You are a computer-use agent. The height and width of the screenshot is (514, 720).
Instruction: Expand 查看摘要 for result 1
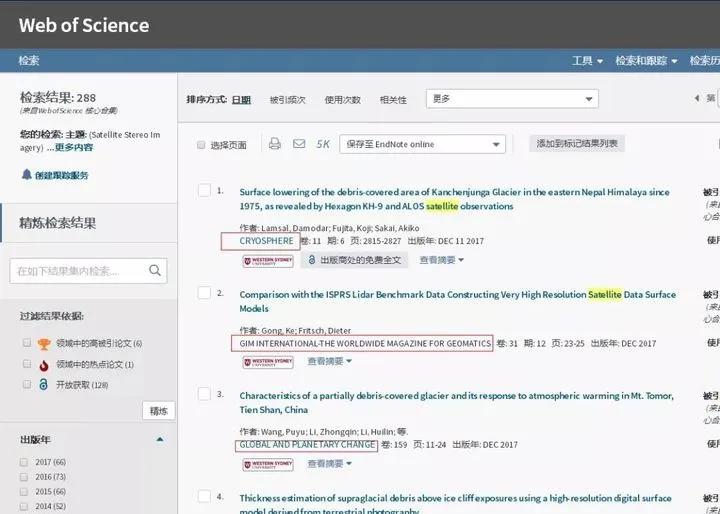point(442,260)
